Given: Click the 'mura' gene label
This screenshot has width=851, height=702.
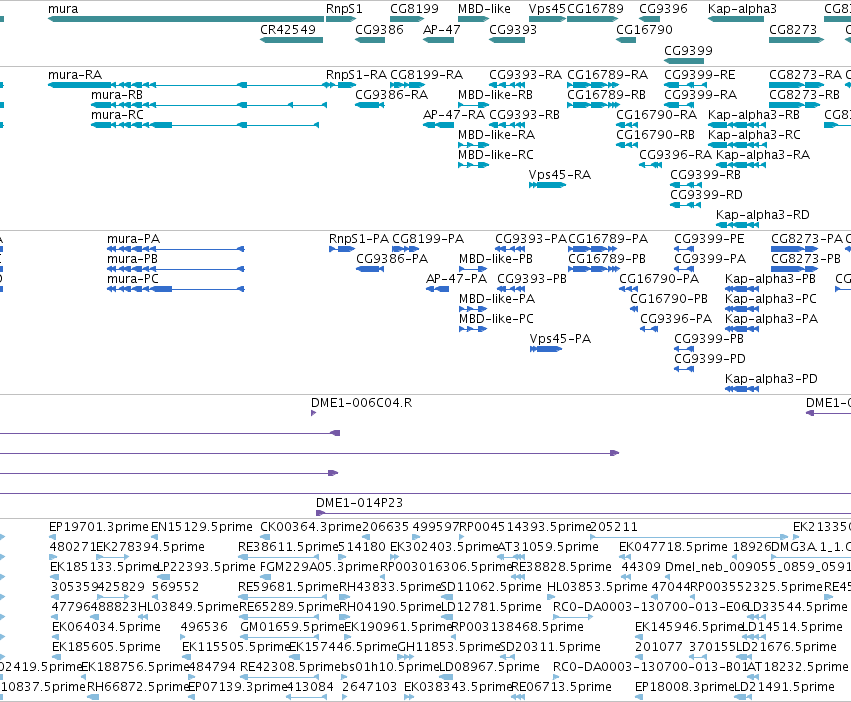Looking at the screenshot, I should (x=63, y=9).
